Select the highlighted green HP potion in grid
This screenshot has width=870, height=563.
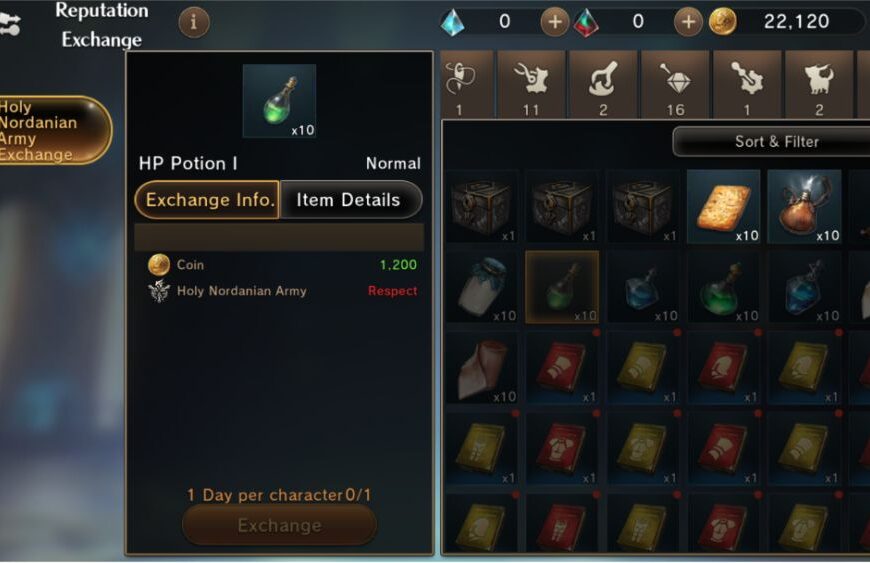(562, 287)
